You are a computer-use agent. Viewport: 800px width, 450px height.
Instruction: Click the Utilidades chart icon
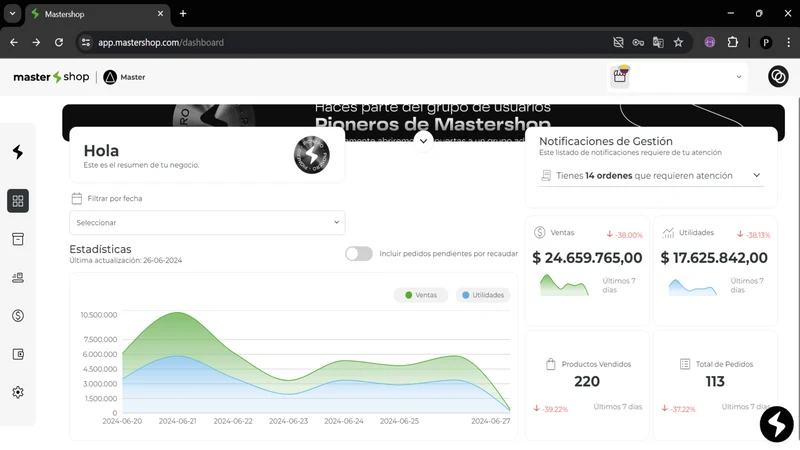(x=668, y=233)
